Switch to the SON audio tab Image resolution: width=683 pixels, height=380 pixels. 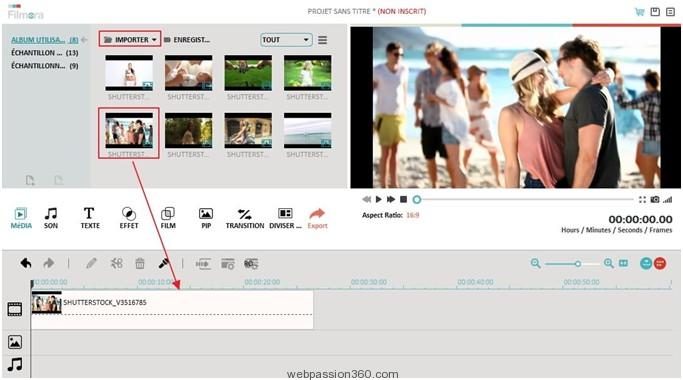point(51,218)
